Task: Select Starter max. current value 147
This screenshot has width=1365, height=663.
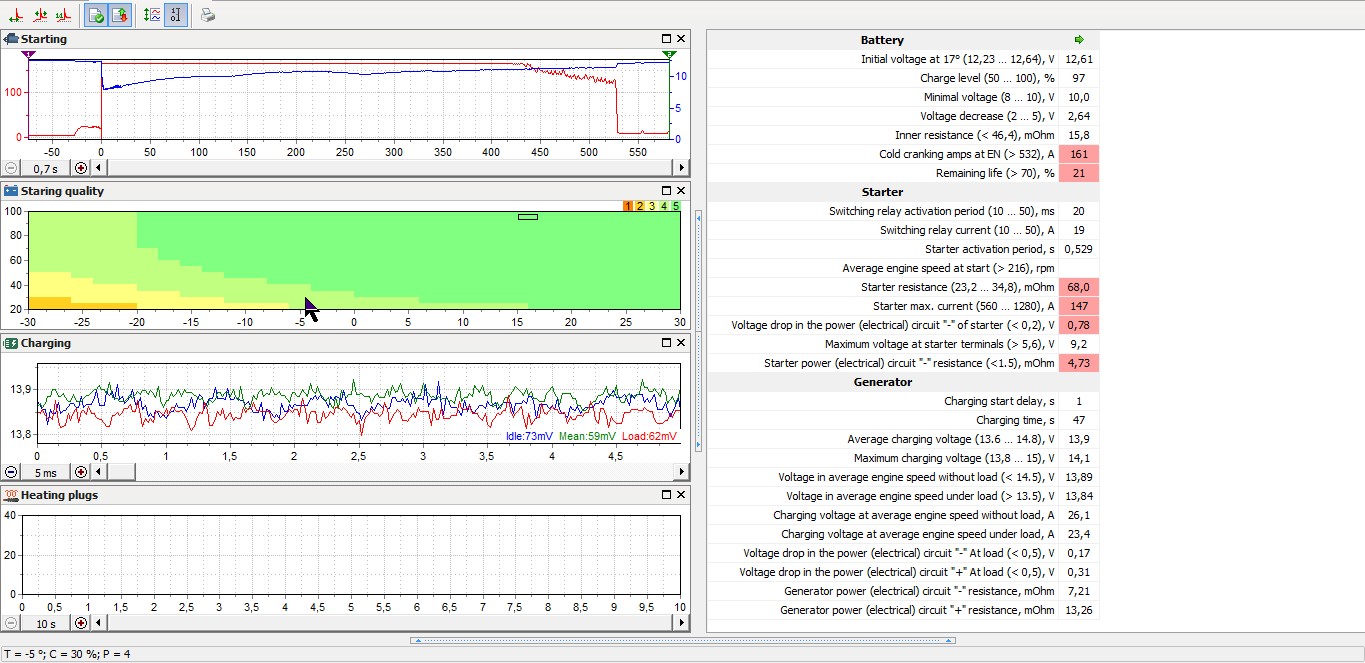Action: (x=1079, y=306)
